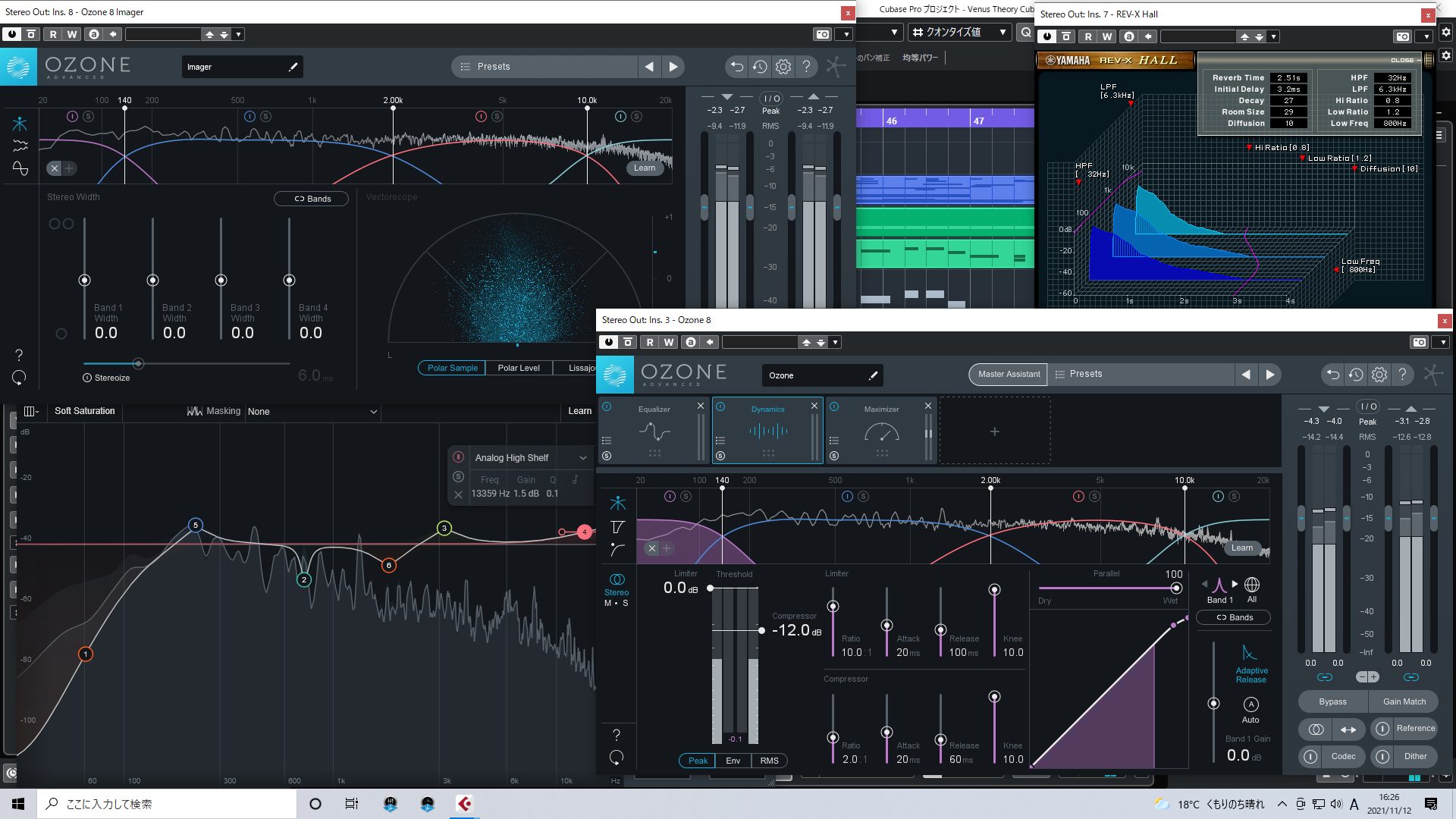Select Peak detection mode
This screenshot has height=819, width=1456.
click(698, 761)
